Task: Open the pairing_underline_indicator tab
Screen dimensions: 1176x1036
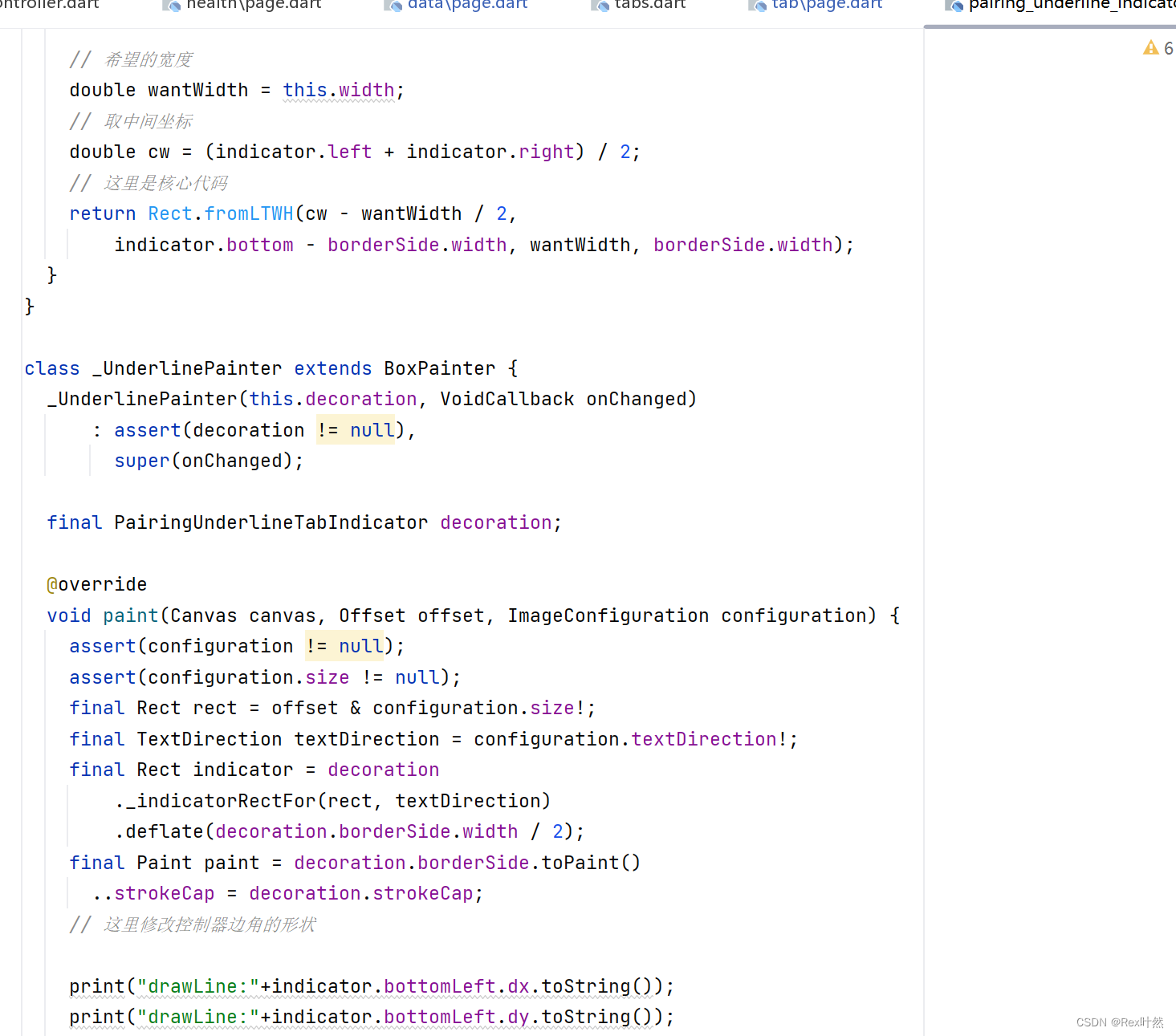Action: coord(1068,6)
